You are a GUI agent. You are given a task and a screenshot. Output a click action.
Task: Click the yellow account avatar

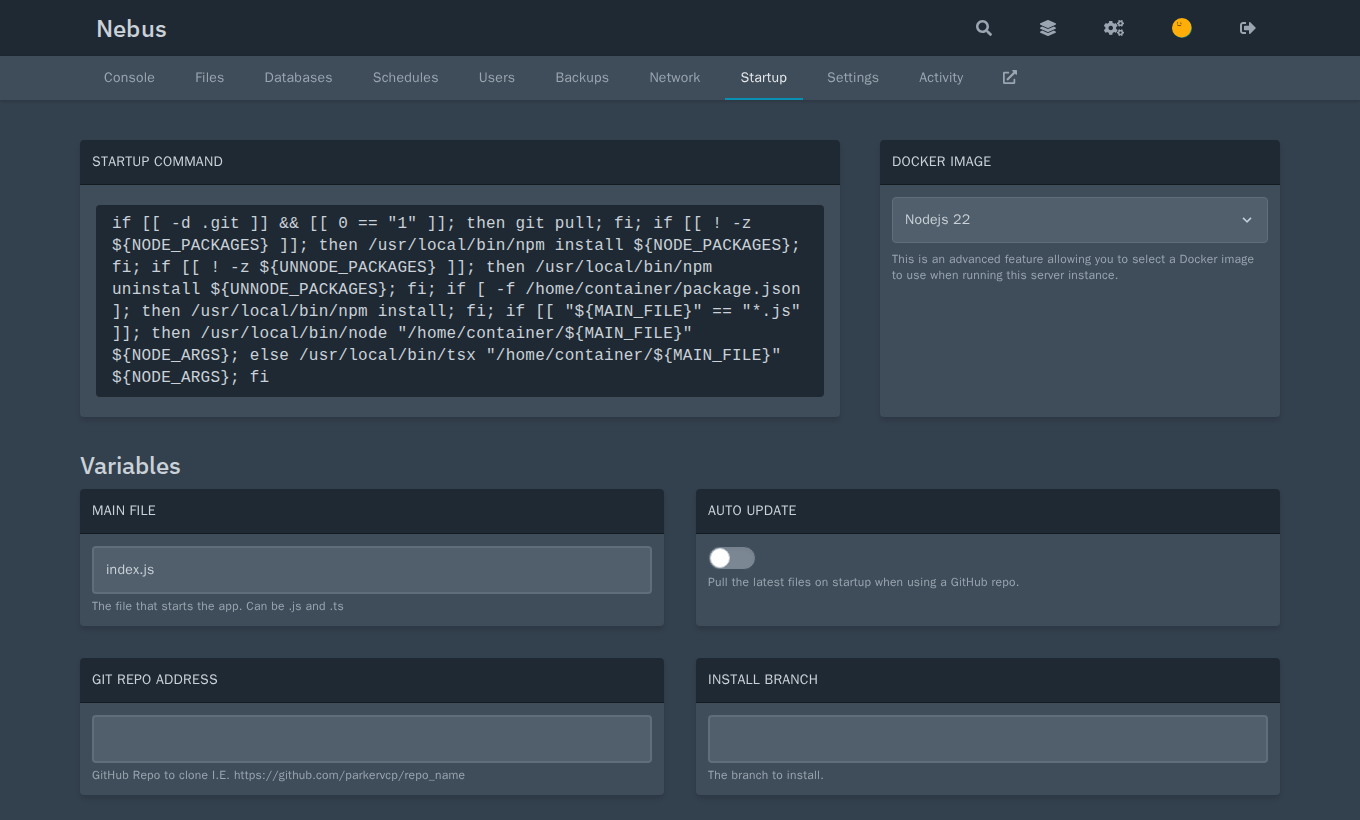1182,28
